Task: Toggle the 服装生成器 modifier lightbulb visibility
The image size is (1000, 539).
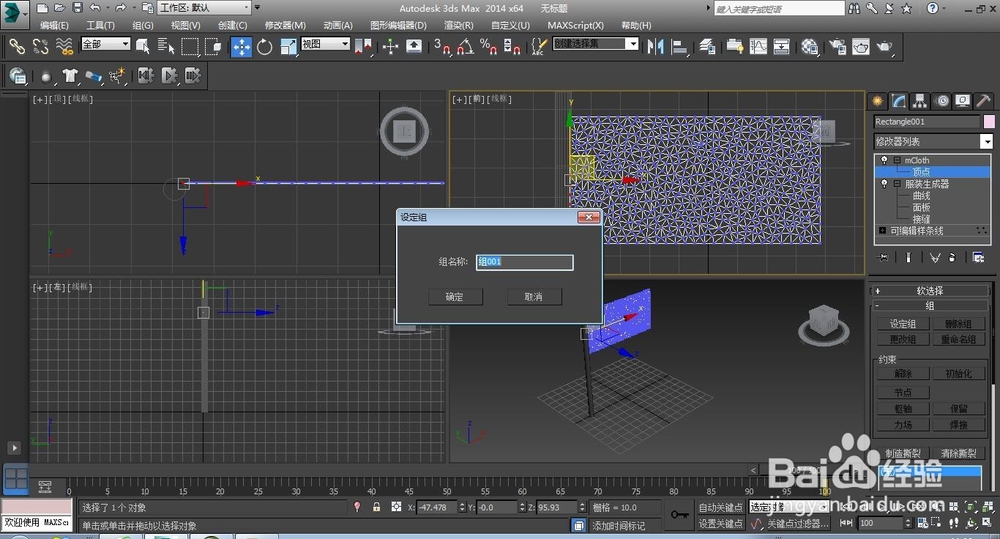Action: [x=884, y=184]
